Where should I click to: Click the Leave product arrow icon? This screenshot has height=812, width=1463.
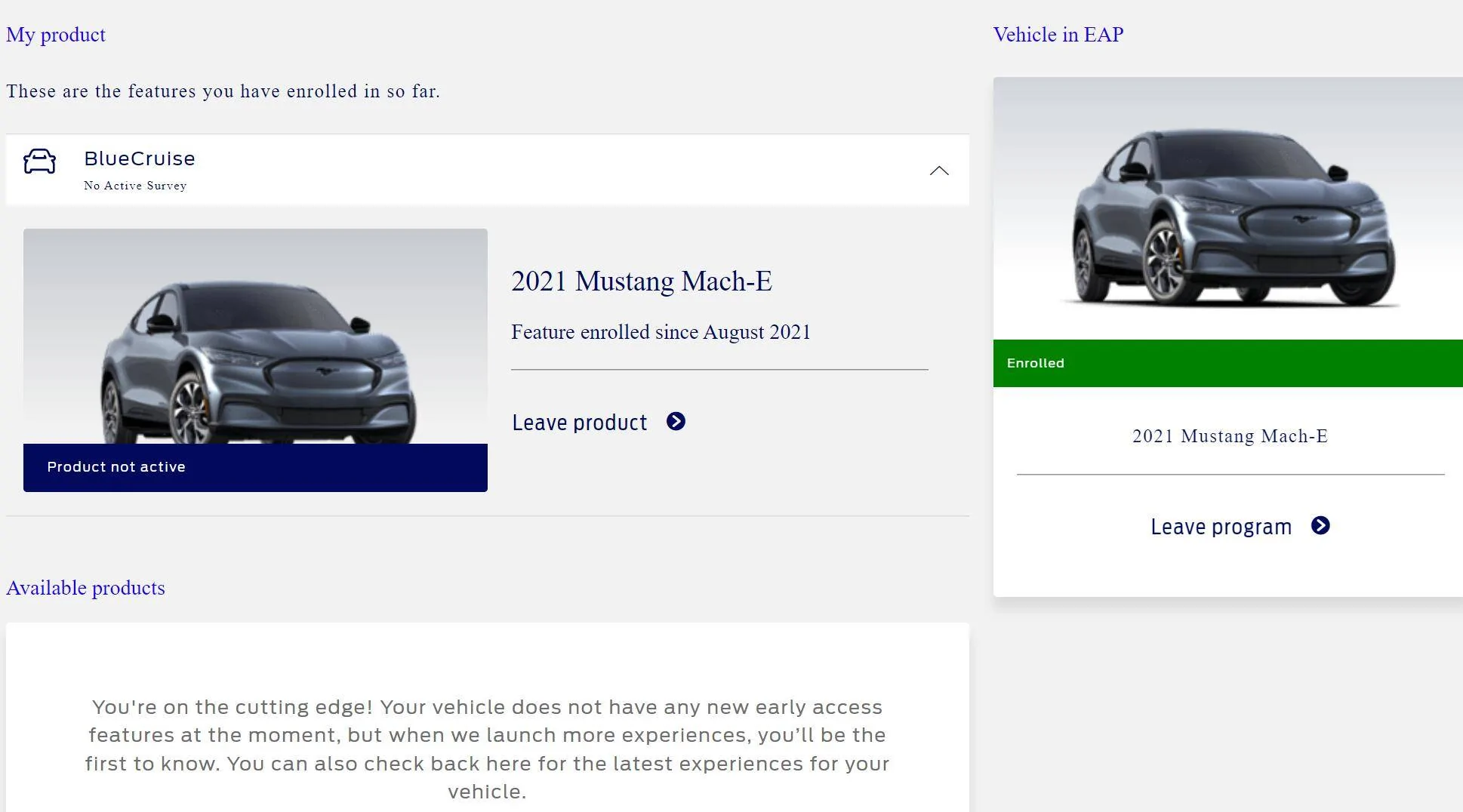point(676,421)
